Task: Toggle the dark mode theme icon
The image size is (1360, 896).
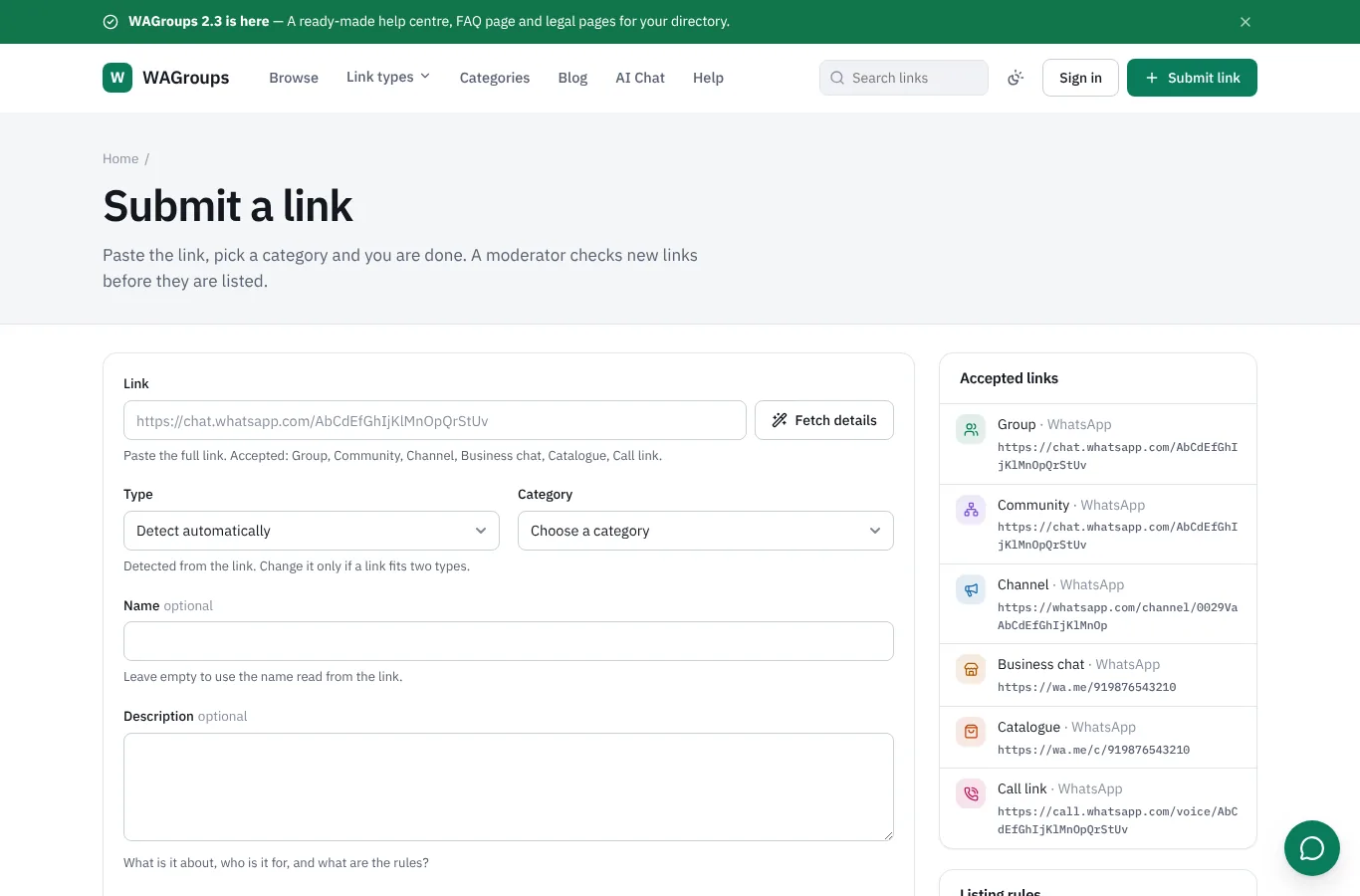Action: coord(1016,78)
